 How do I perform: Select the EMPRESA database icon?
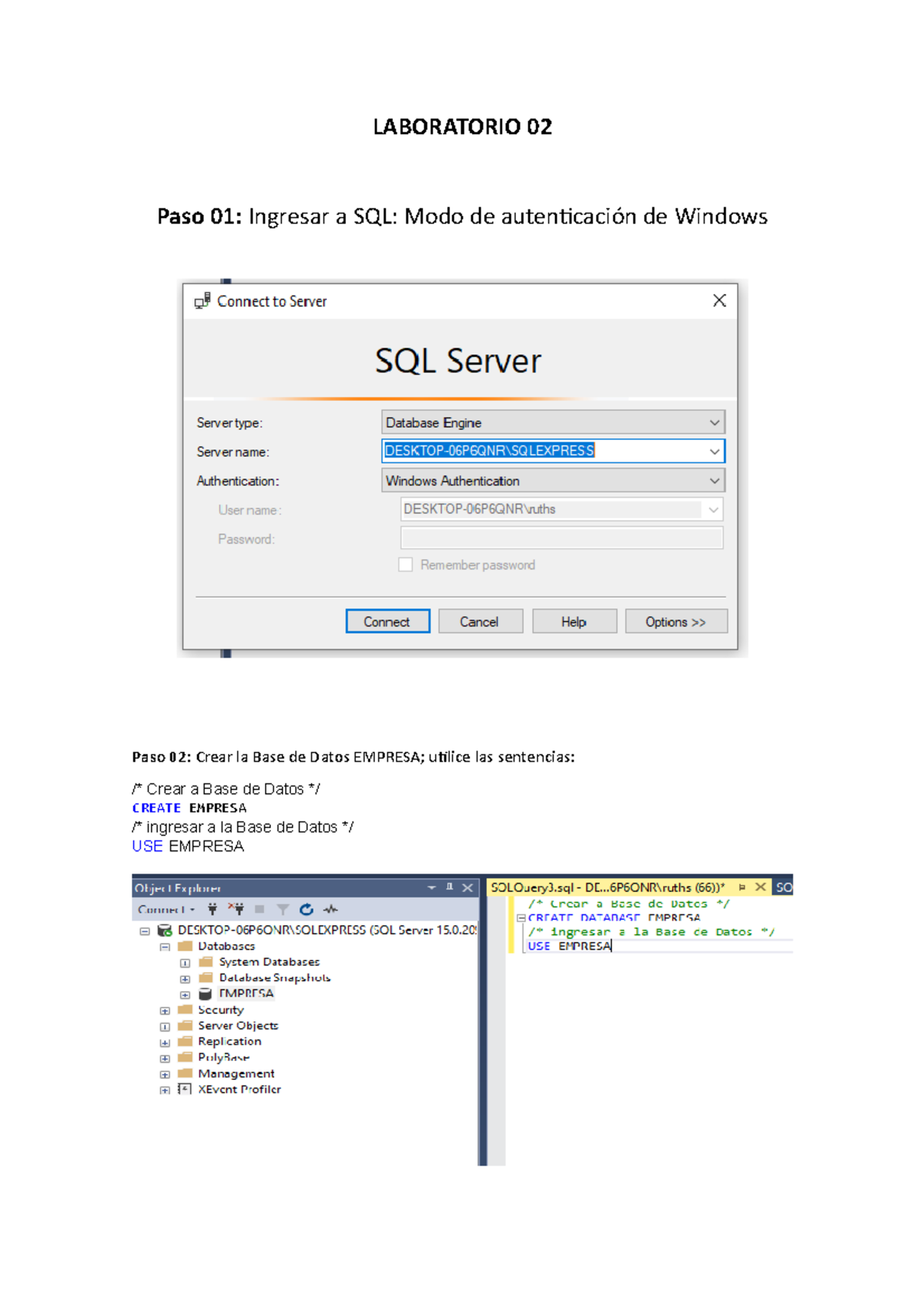205,994
